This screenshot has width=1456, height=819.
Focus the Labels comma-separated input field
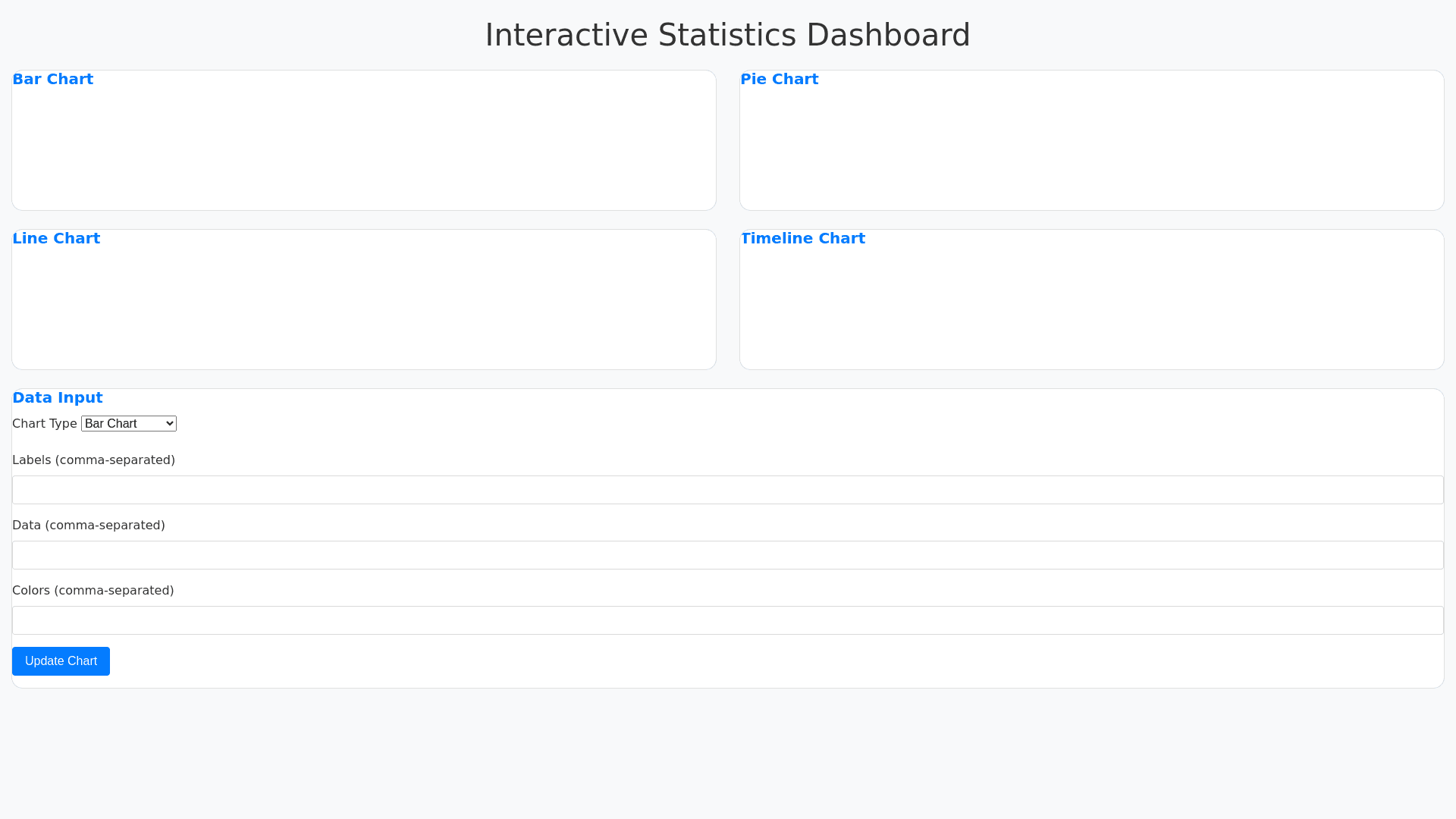728,490
